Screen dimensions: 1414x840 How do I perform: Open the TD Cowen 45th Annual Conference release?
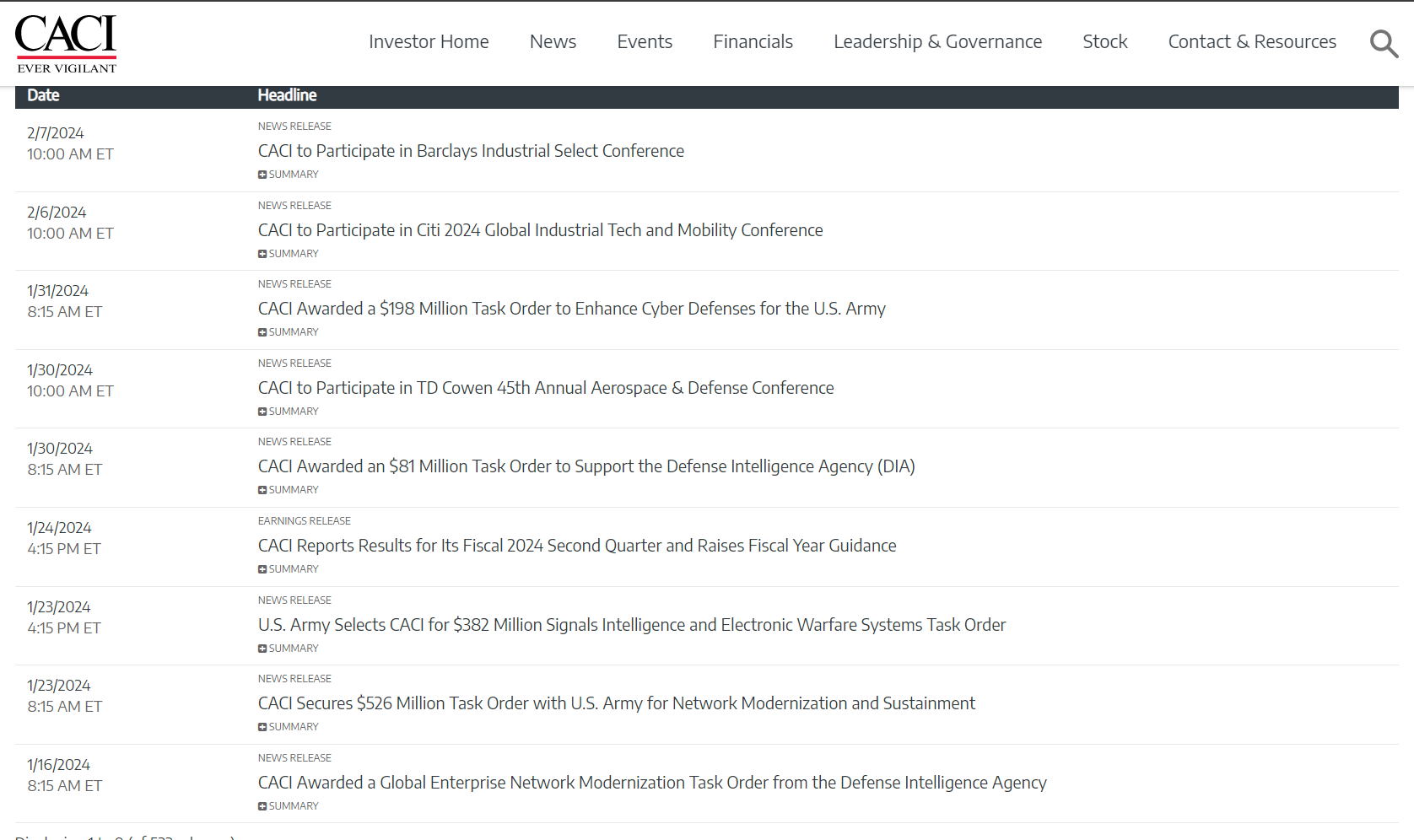click(546, 388)
